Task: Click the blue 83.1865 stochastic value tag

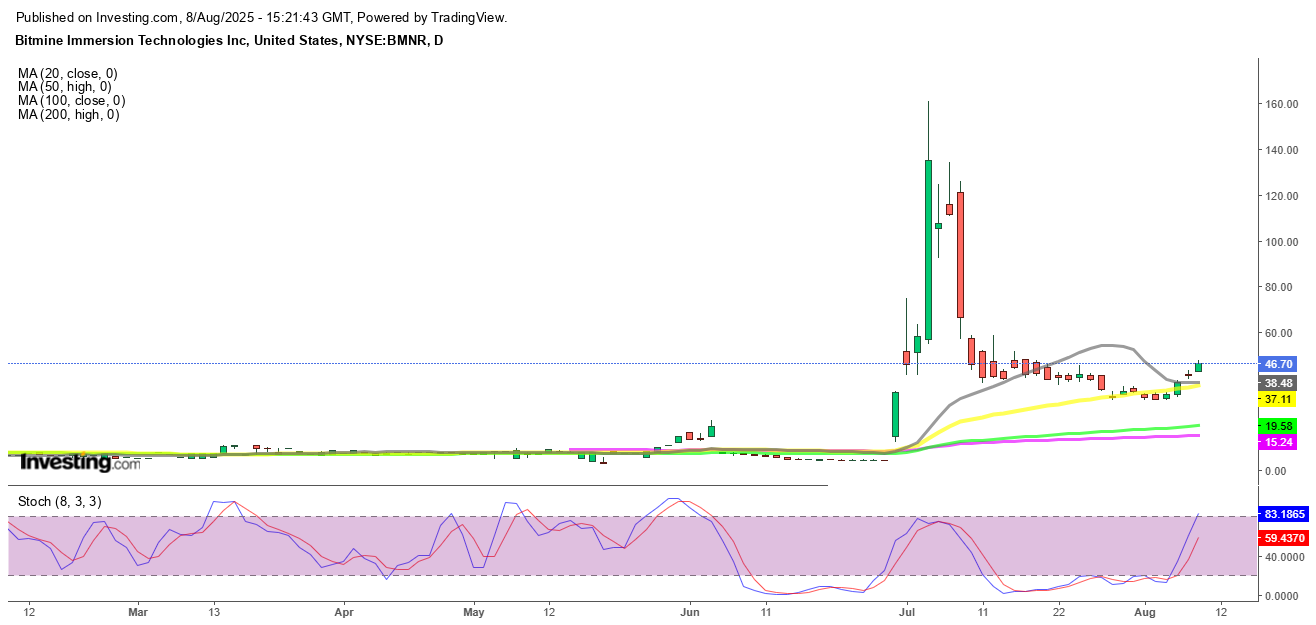Action: click(1287, 514)
